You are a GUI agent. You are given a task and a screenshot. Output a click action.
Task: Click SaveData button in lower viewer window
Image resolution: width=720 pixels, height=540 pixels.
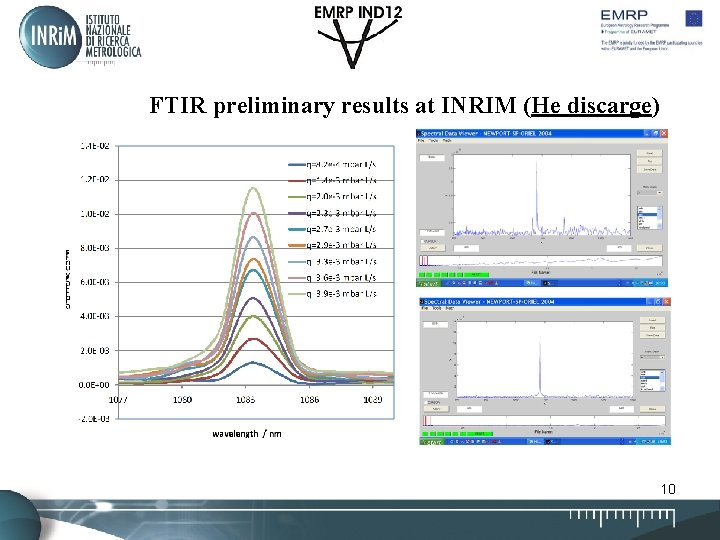coord(652,336)
